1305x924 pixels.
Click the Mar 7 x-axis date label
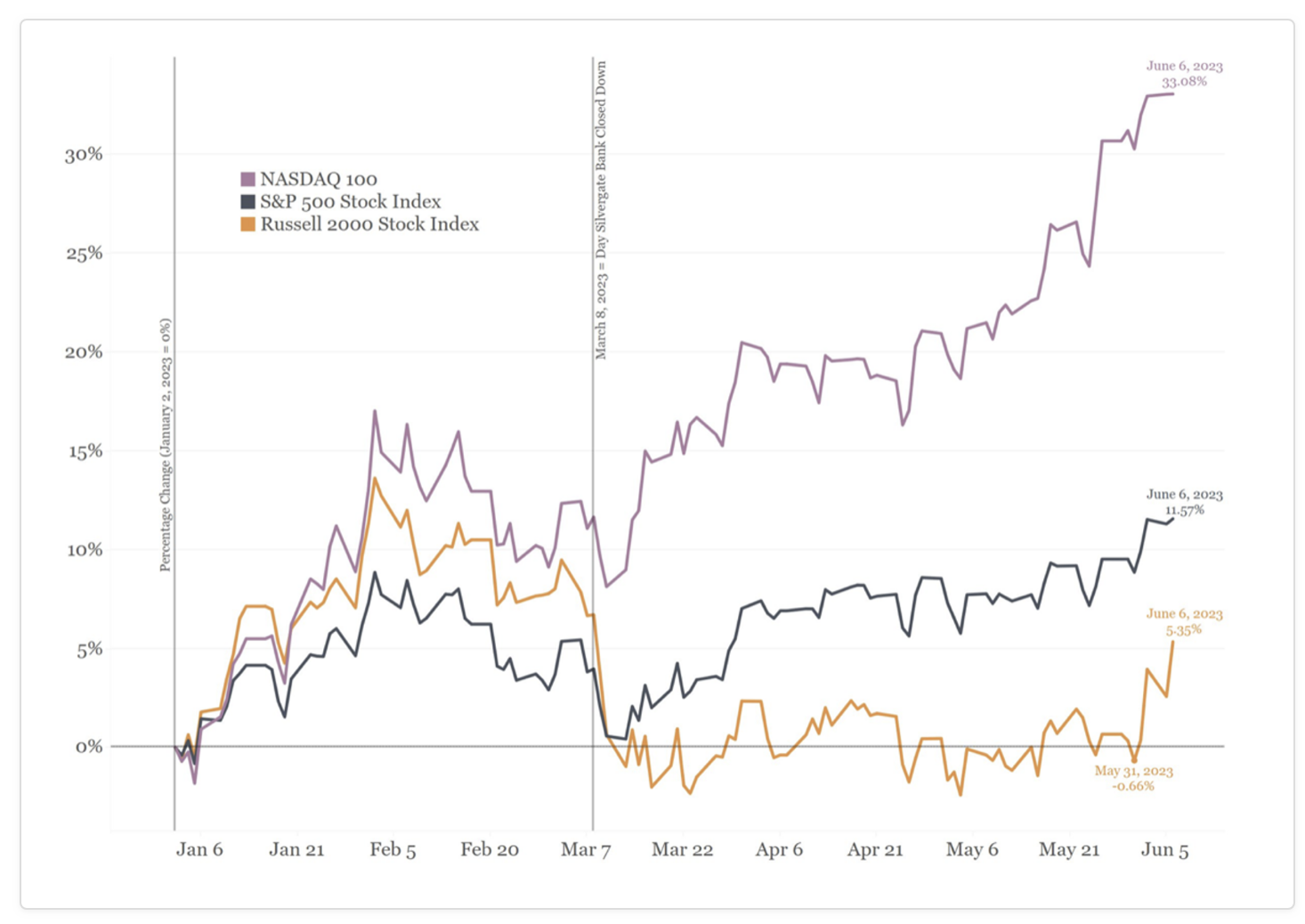(x=586, y=849)
